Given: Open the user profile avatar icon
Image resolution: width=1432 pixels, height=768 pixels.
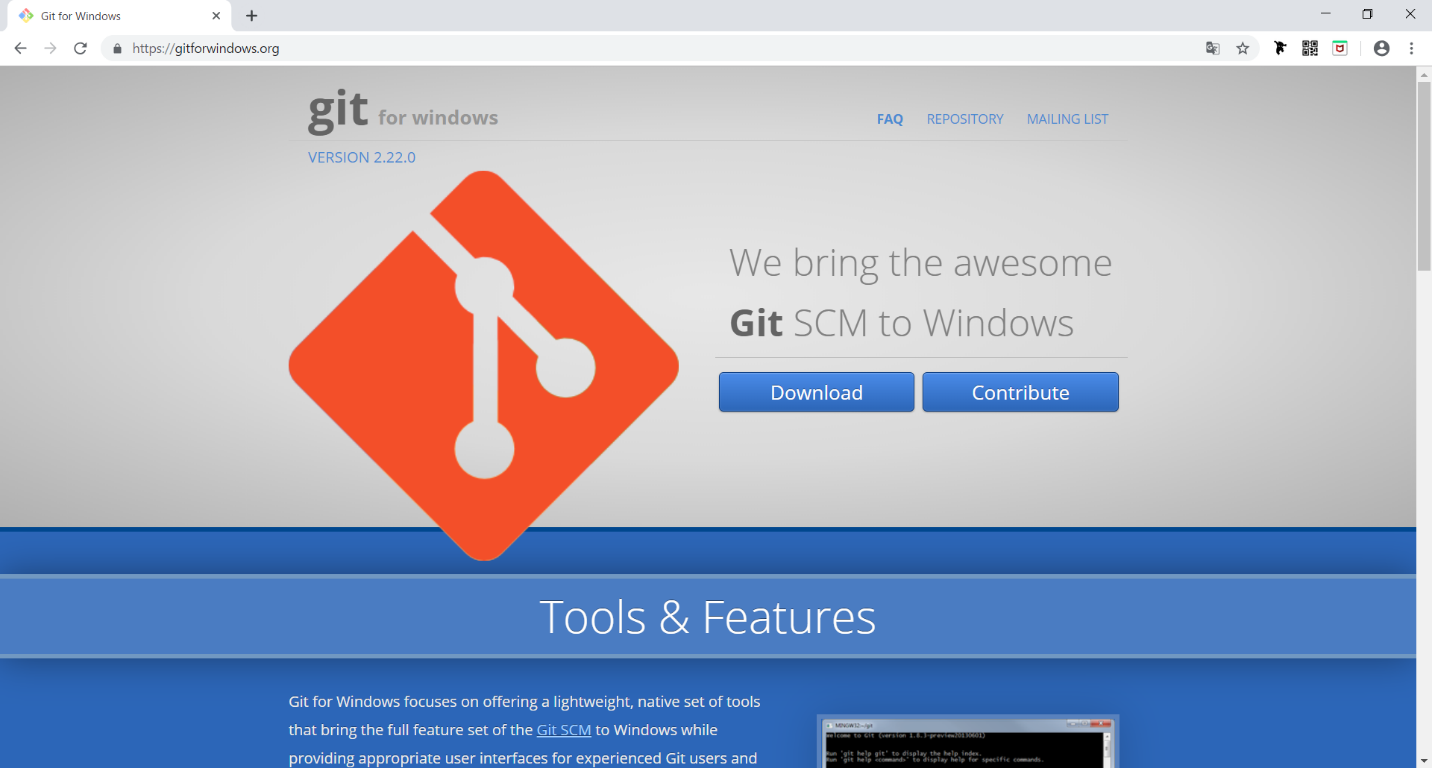Looking at the screenshot, I should pos(1381,48).
